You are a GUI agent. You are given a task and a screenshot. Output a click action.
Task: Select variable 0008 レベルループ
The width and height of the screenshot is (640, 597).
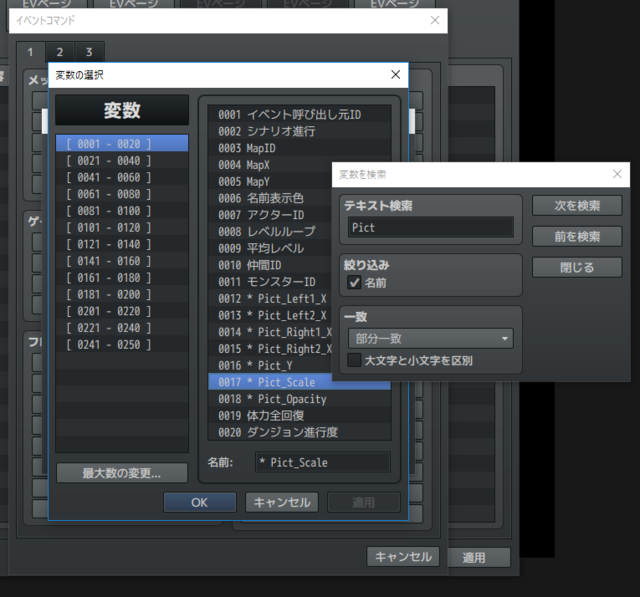click(270, 231)
